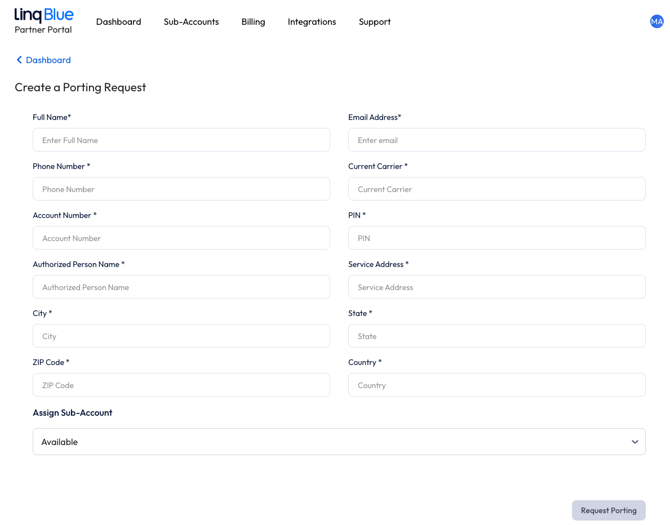Screen dimensions: 670x525
Task: Open the Billing page
Action: 253,22
